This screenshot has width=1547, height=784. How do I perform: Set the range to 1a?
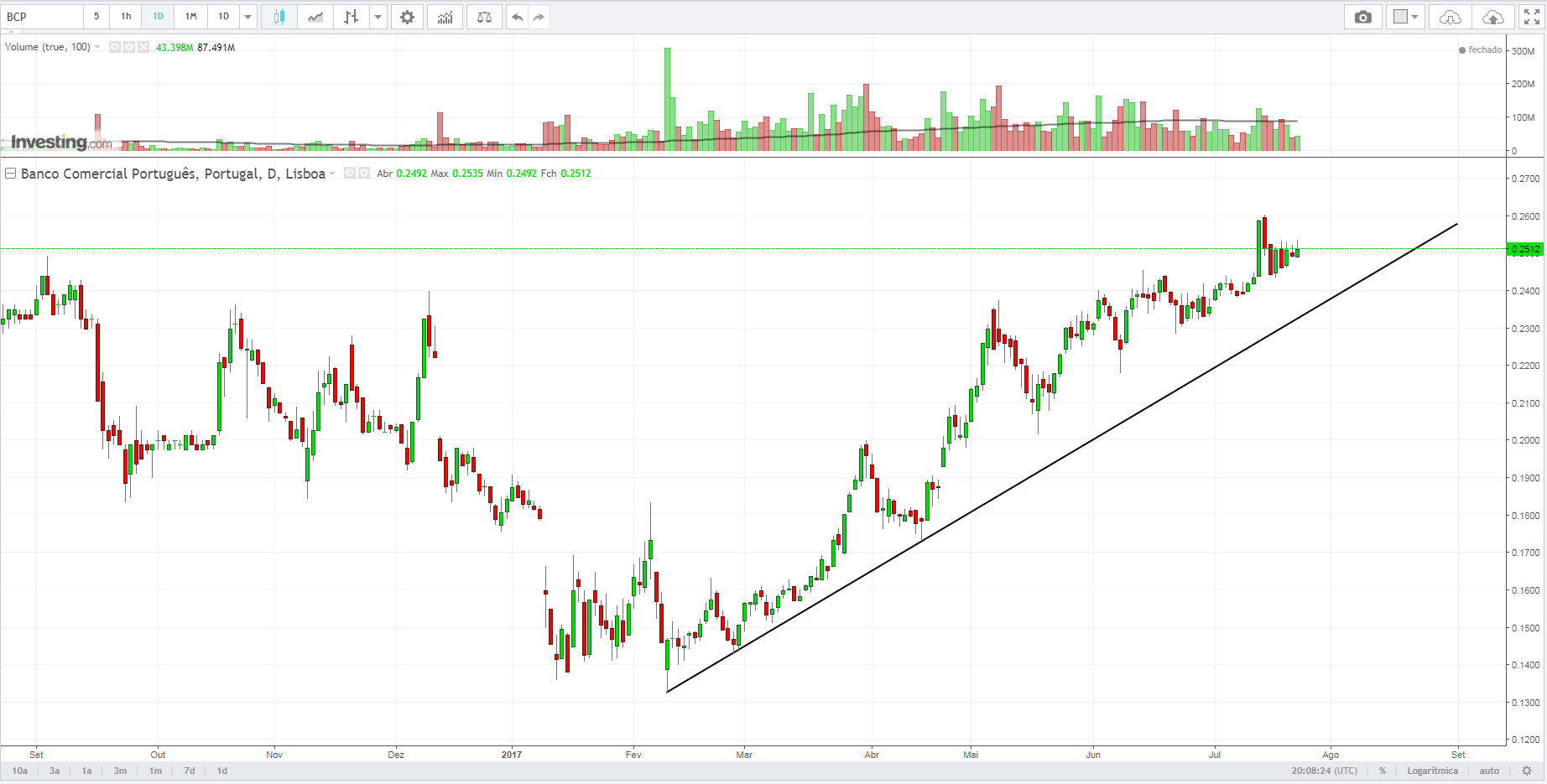click(x=86, y=771)
